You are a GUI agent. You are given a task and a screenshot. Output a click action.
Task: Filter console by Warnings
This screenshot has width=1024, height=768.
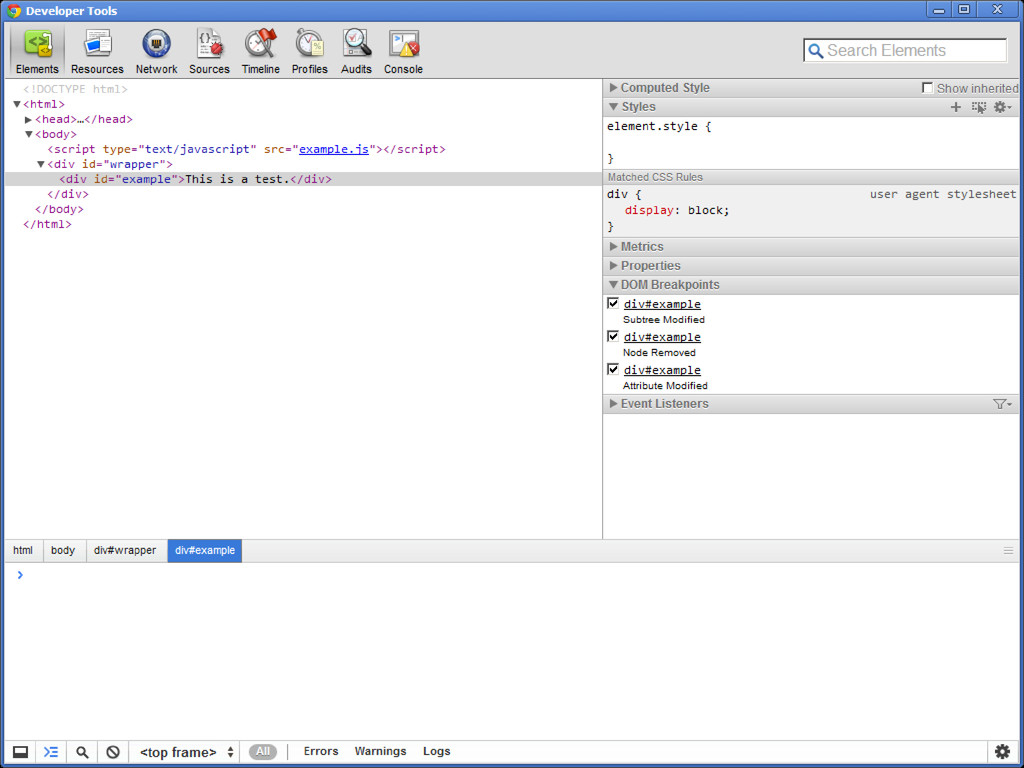[x=380, y=752]
